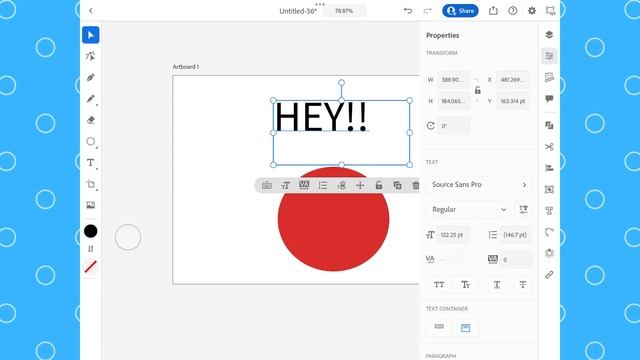Select the Selection arrow tool
Screen dimensions: 640x360
pyautogui.click(x=91, y=35)
